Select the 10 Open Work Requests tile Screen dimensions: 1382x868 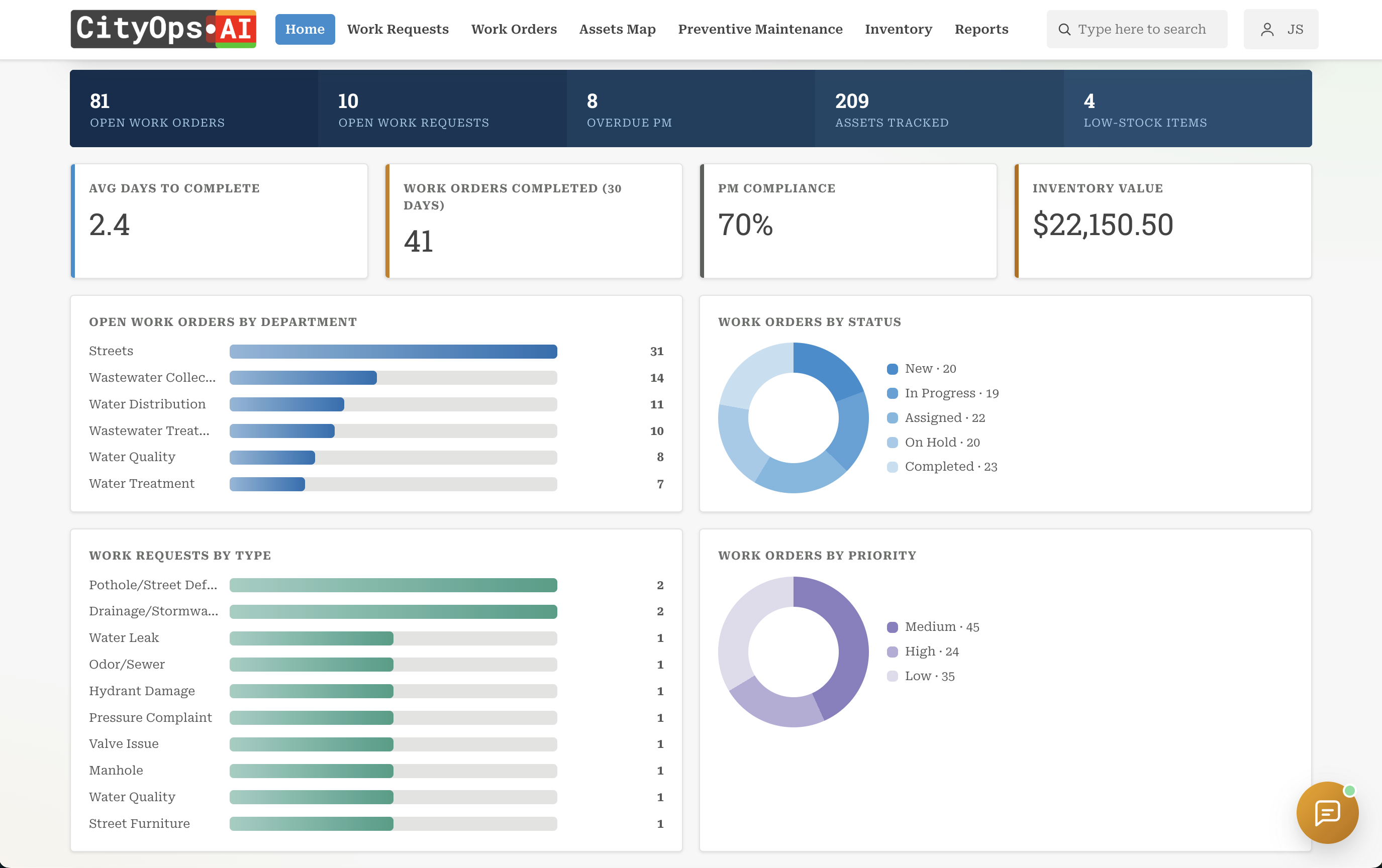[443, 108]
